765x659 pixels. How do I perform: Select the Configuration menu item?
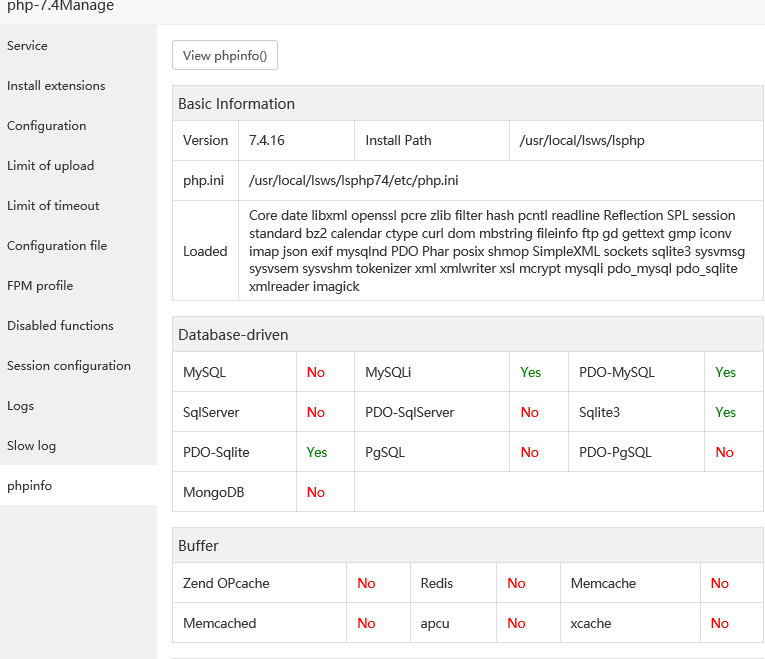(47, 126)
